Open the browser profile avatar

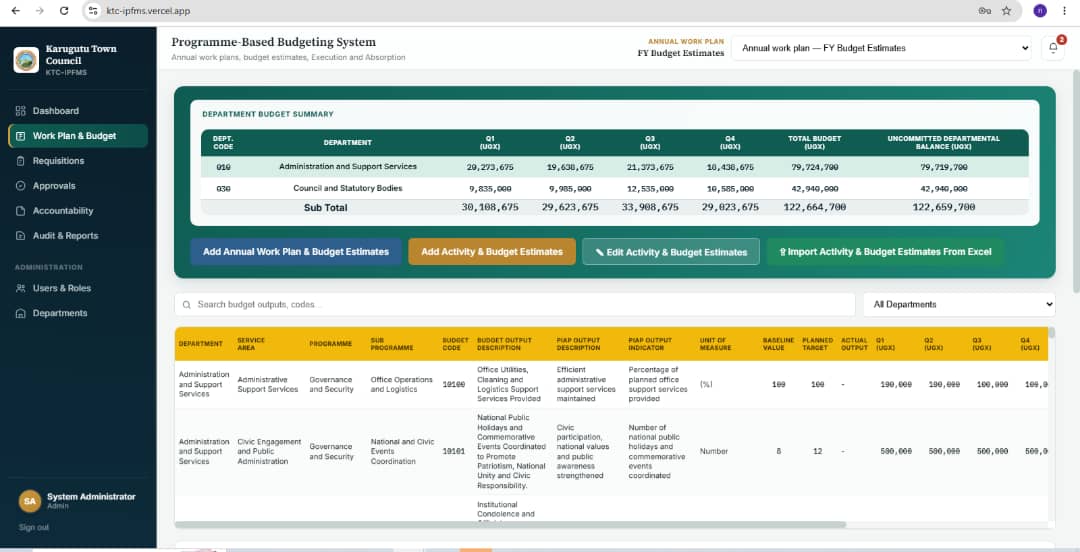click(1040, 10)
